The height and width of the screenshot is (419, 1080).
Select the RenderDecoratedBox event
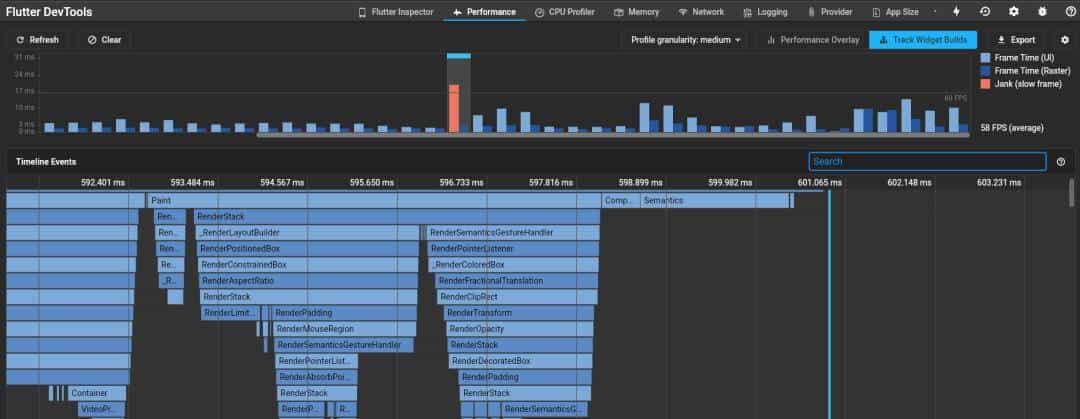click(521, 361)
